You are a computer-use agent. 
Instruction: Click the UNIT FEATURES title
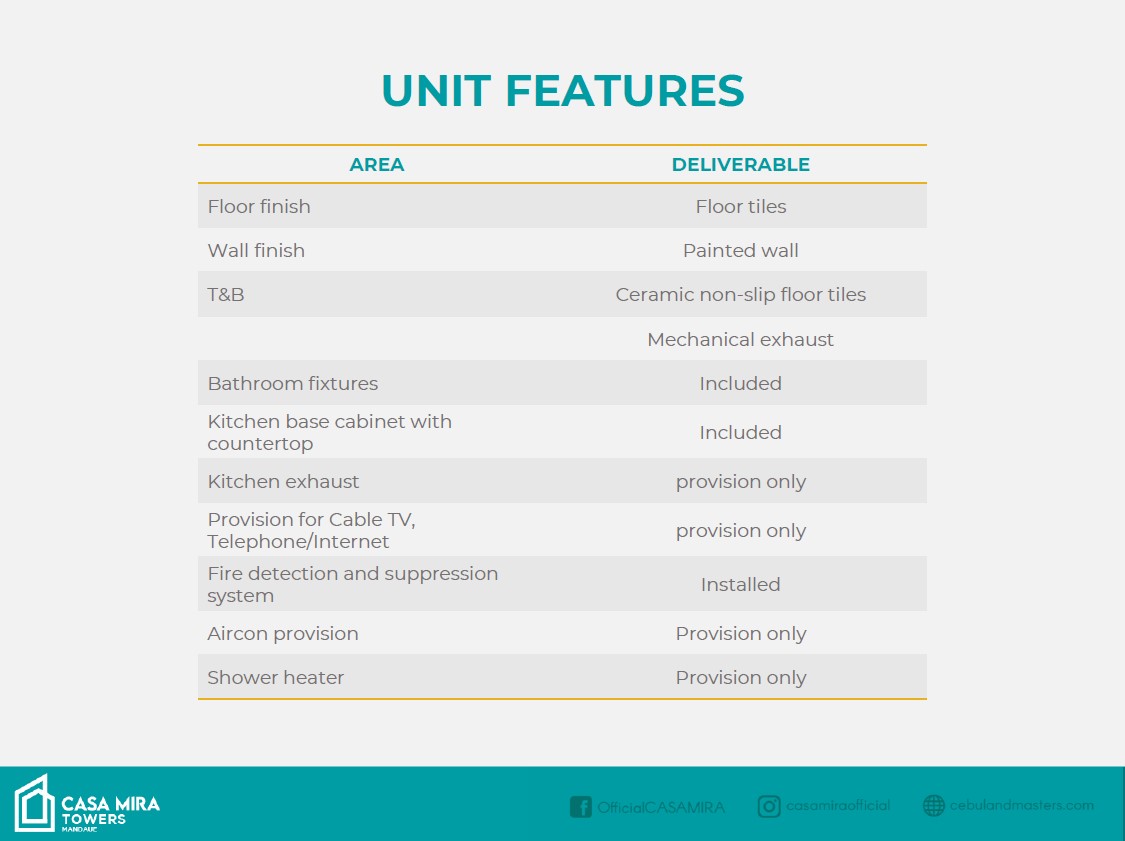coord(563,91)
